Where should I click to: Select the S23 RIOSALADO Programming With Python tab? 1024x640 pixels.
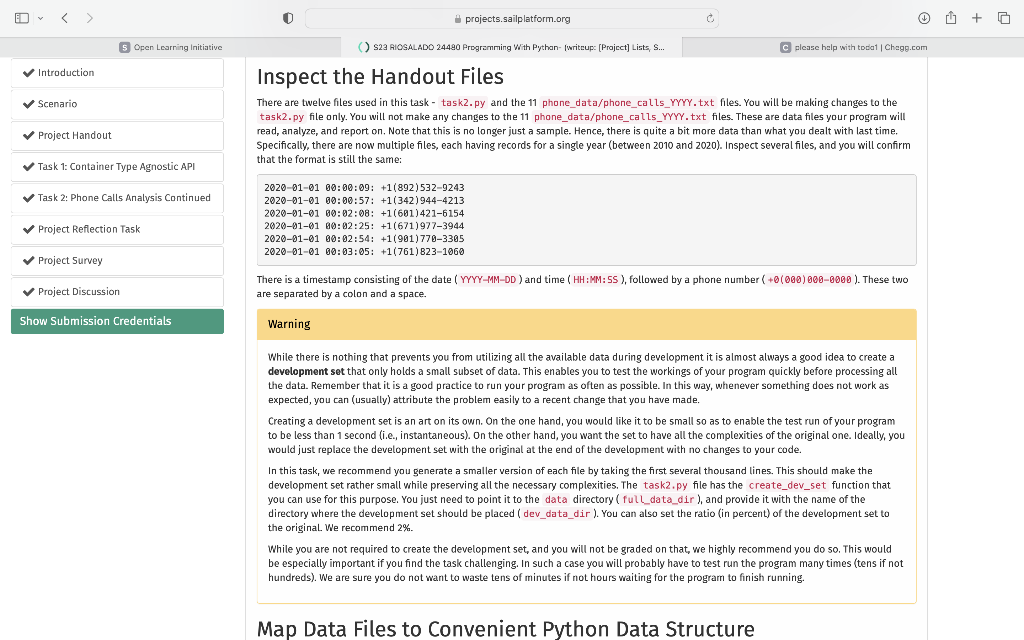tap(511, 47)
